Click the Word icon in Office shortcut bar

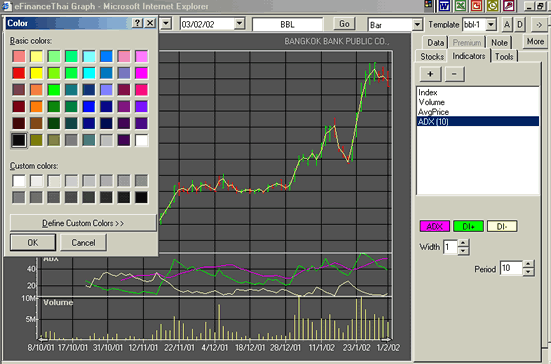(x=445, y=6)
